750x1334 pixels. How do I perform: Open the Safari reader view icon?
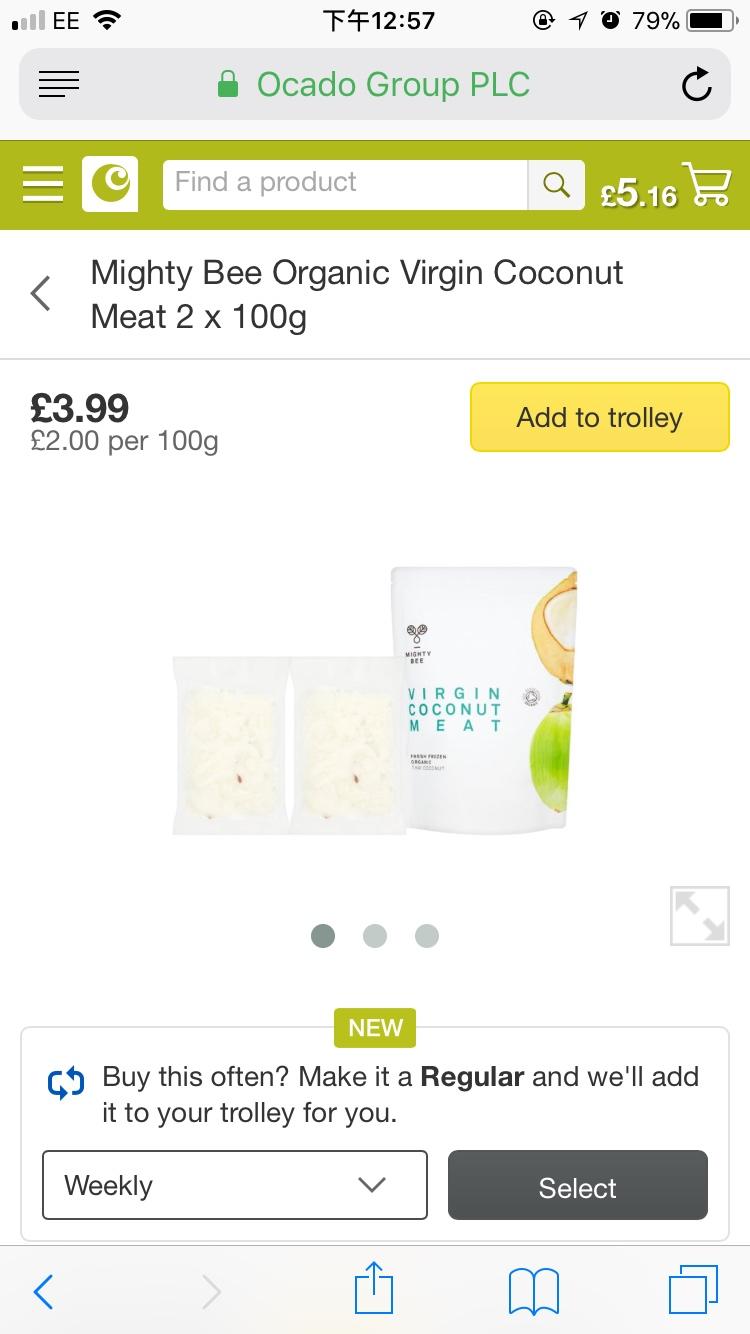point(59,85)
